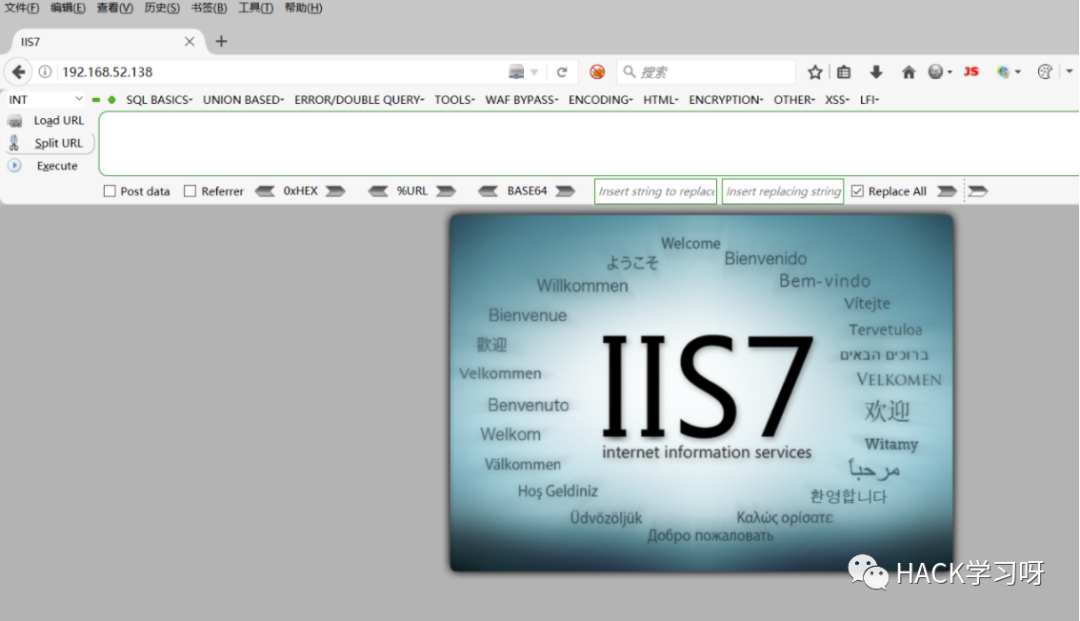Expand the HTML menu

661,100
